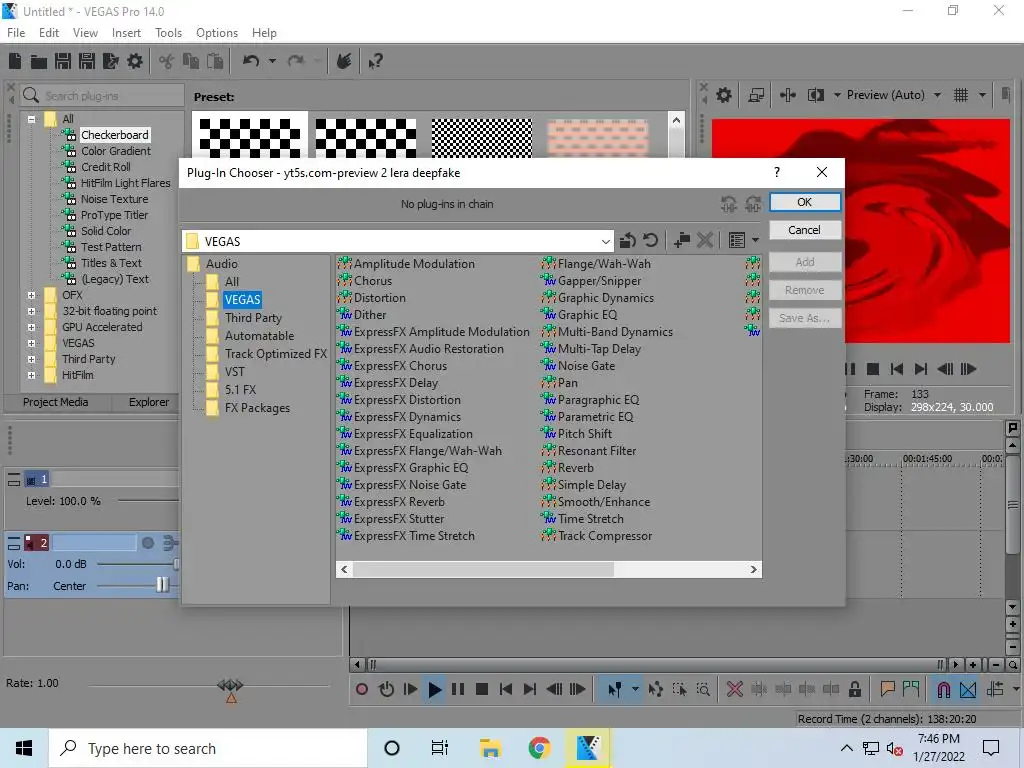Viewport: 1024px width, 768px height.
Task: Open the undo history dropdown arrow
Action: tap(272, 61)
